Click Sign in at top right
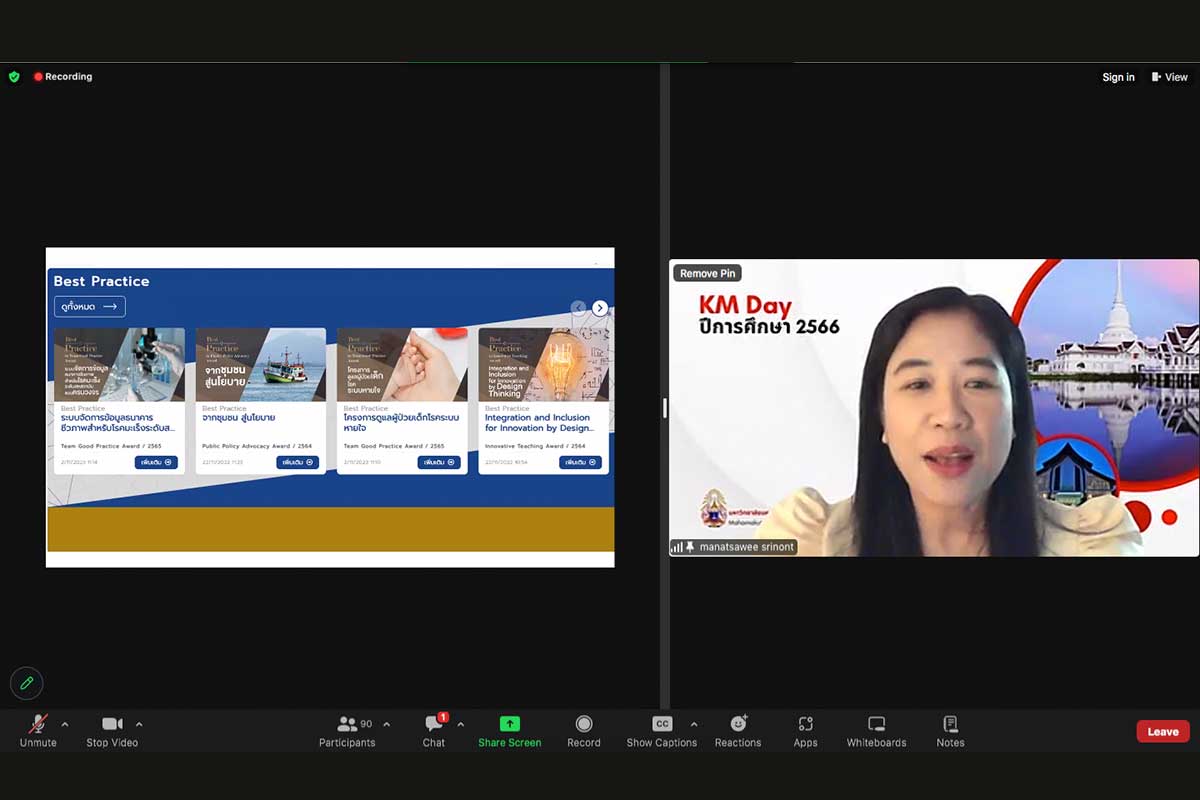Viewport: 1200px width, 800px height. pos(1118,77)
